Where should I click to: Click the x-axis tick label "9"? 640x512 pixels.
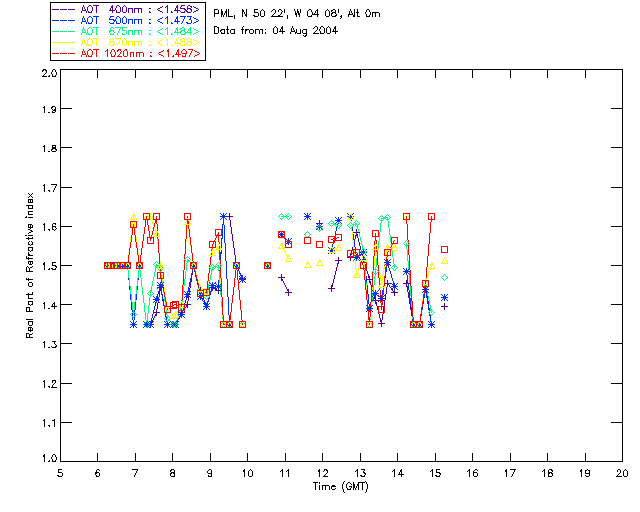point(210,473)
